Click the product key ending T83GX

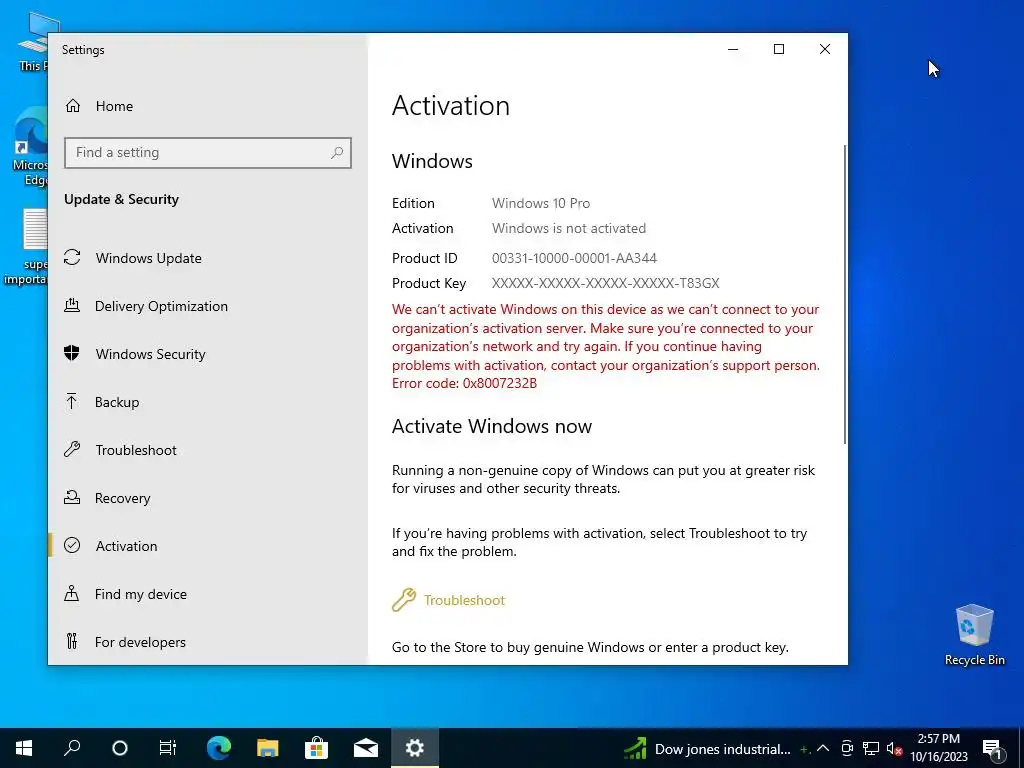click(x=605, y=283)
